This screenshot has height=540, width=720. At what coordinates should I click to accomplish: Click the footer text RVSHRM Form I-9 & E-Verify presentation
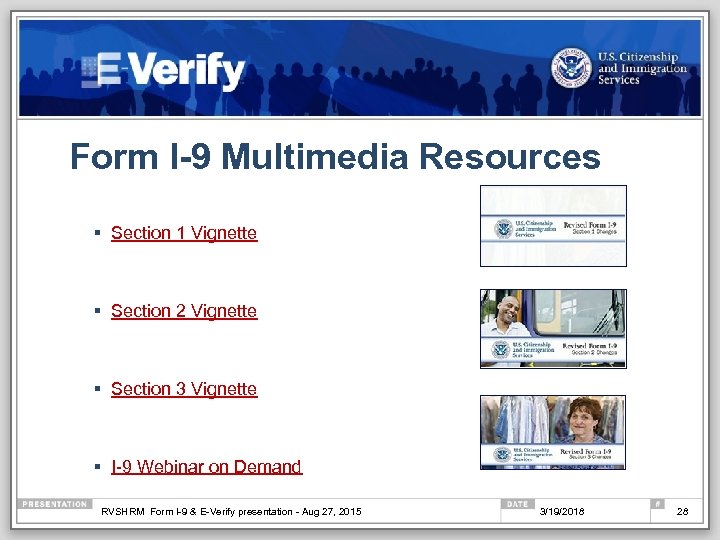click(x=231, y=512)
